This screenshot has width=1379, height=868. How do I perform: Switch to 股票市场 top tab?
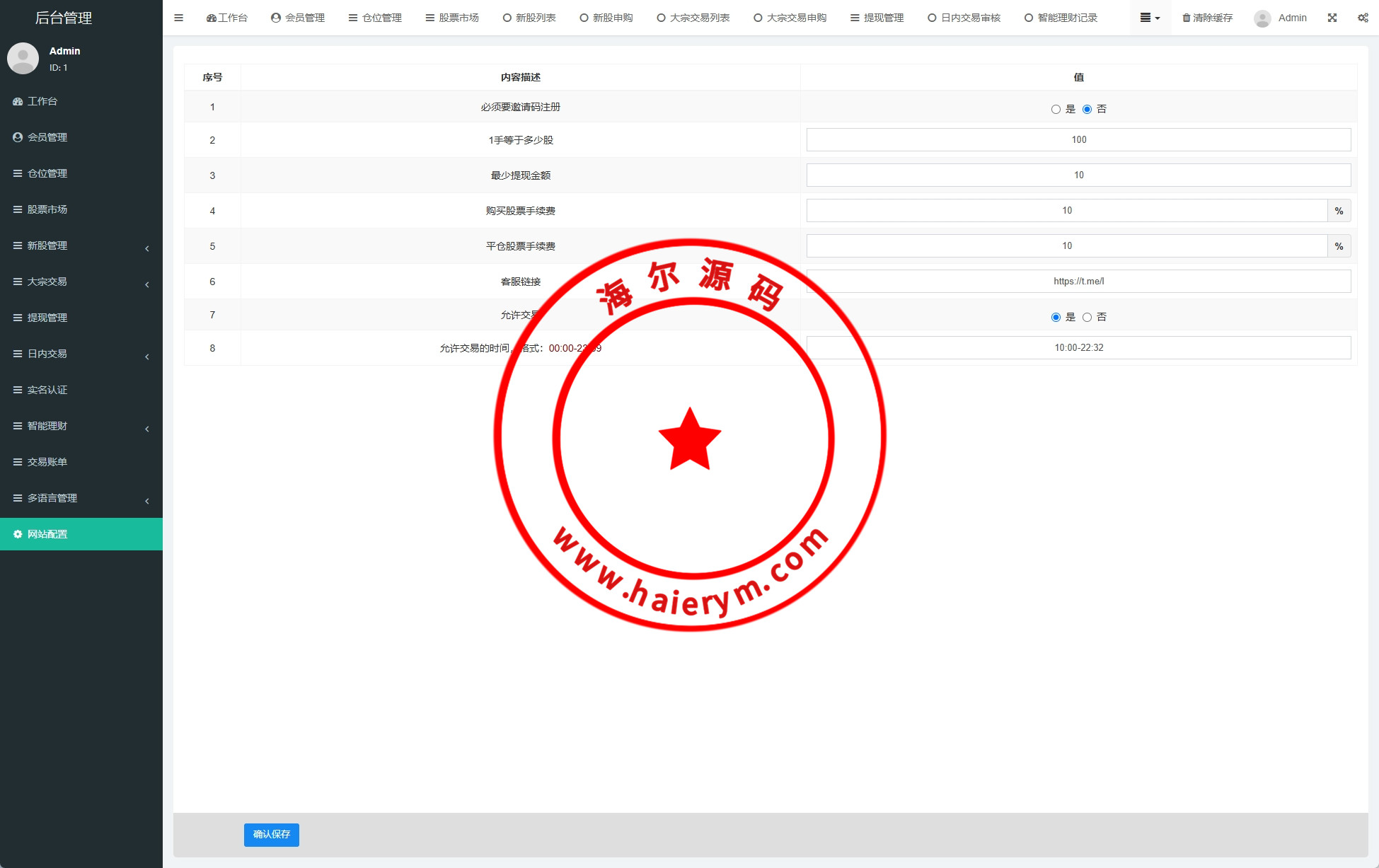click(452, 18)
